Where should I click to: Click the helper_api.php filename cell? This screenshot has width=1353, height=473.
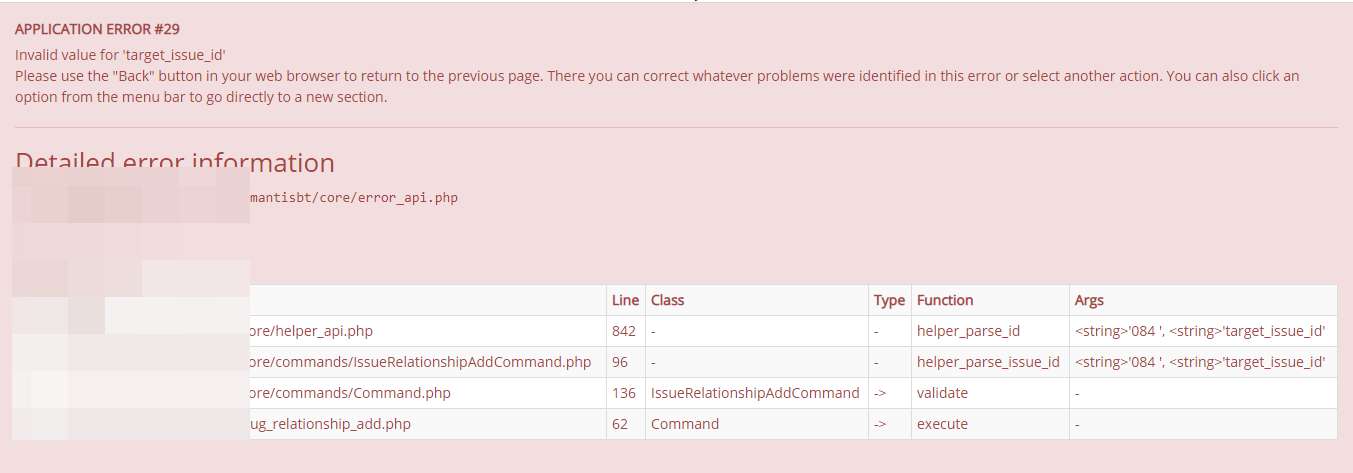tap(310, 331)
